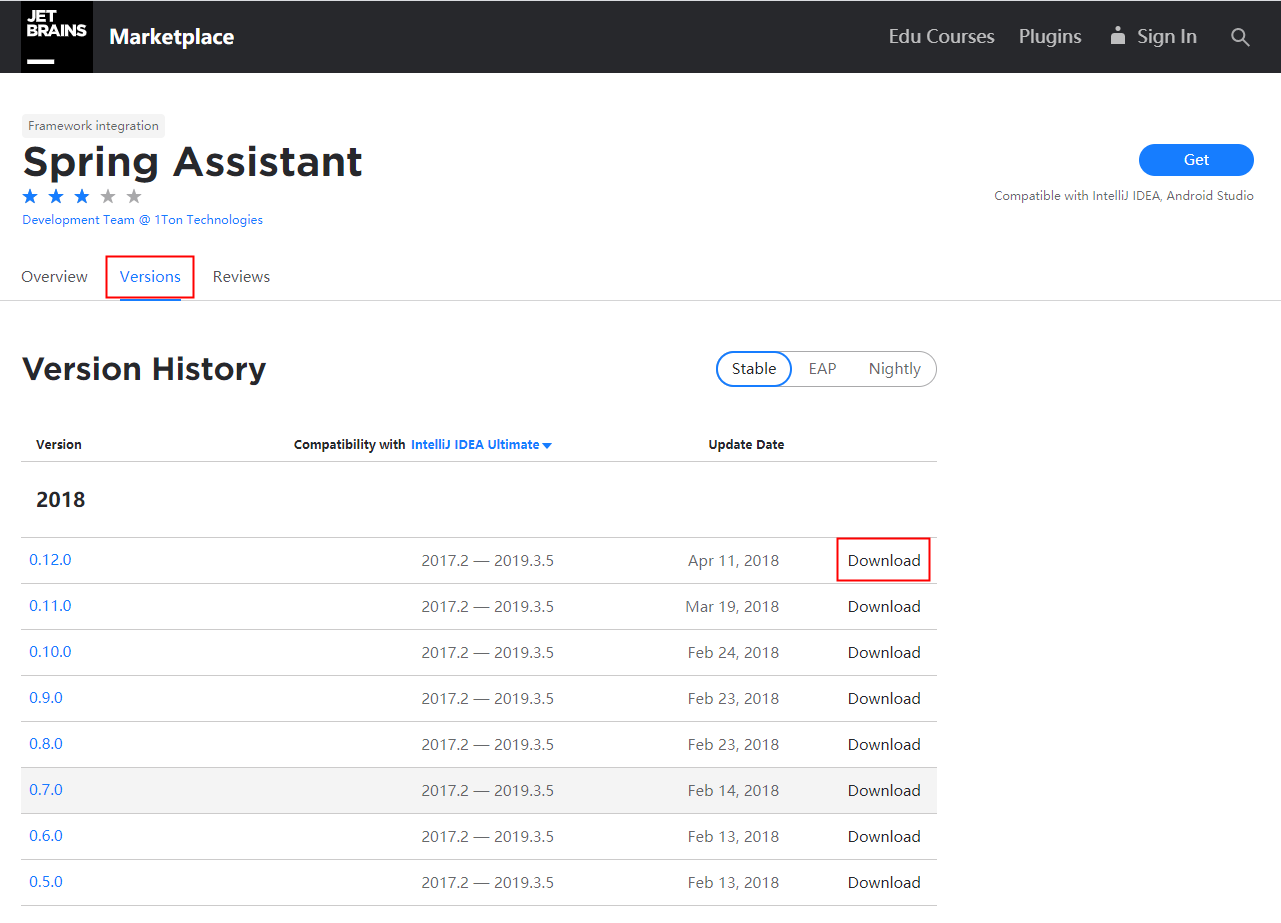Screen dimensions: 1281x923
Task: Switch to the Reviews tab
Action: [241, 276]
